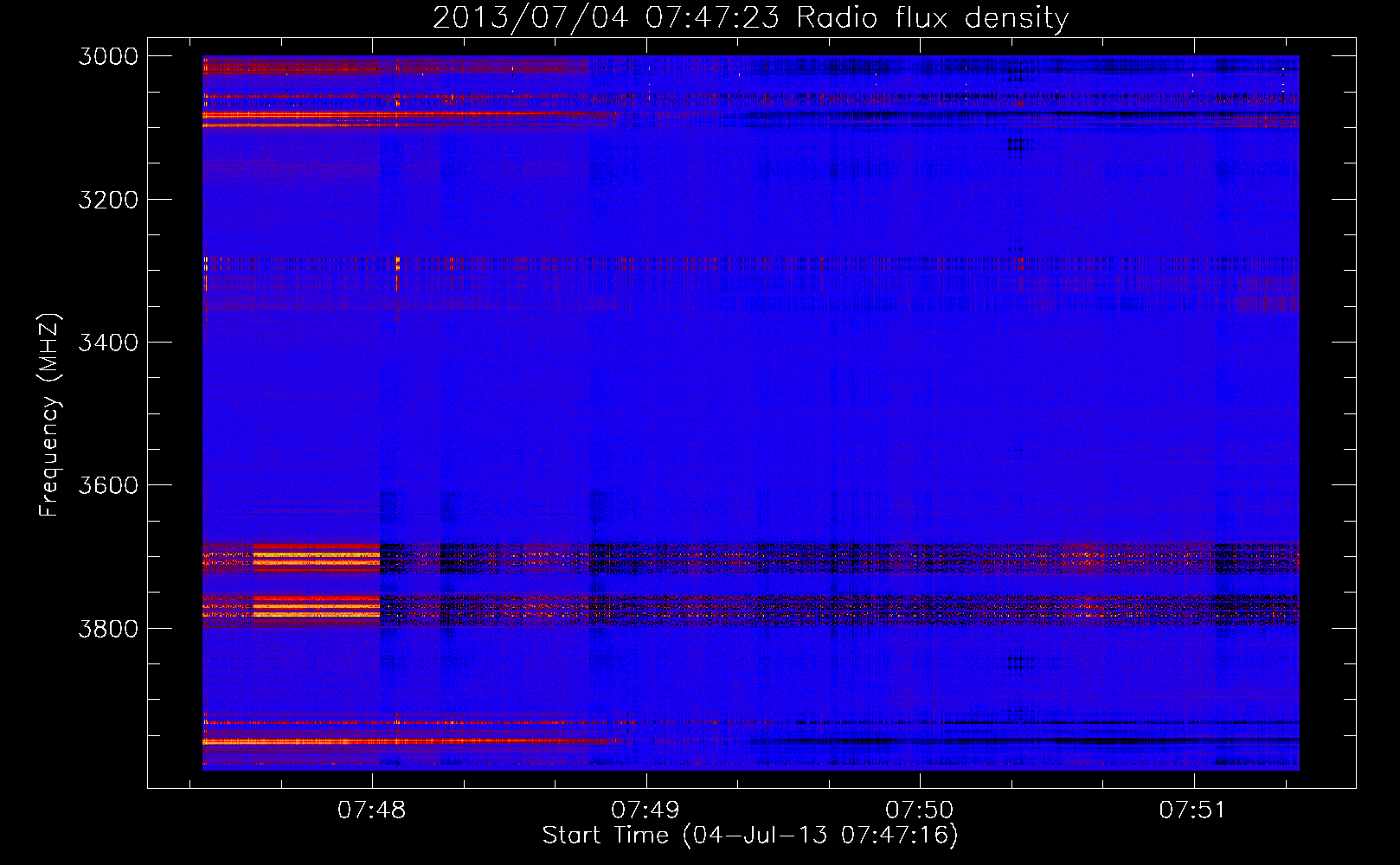
Task: Click the plot title 'Radio flux density'
Action: point(932,18)
